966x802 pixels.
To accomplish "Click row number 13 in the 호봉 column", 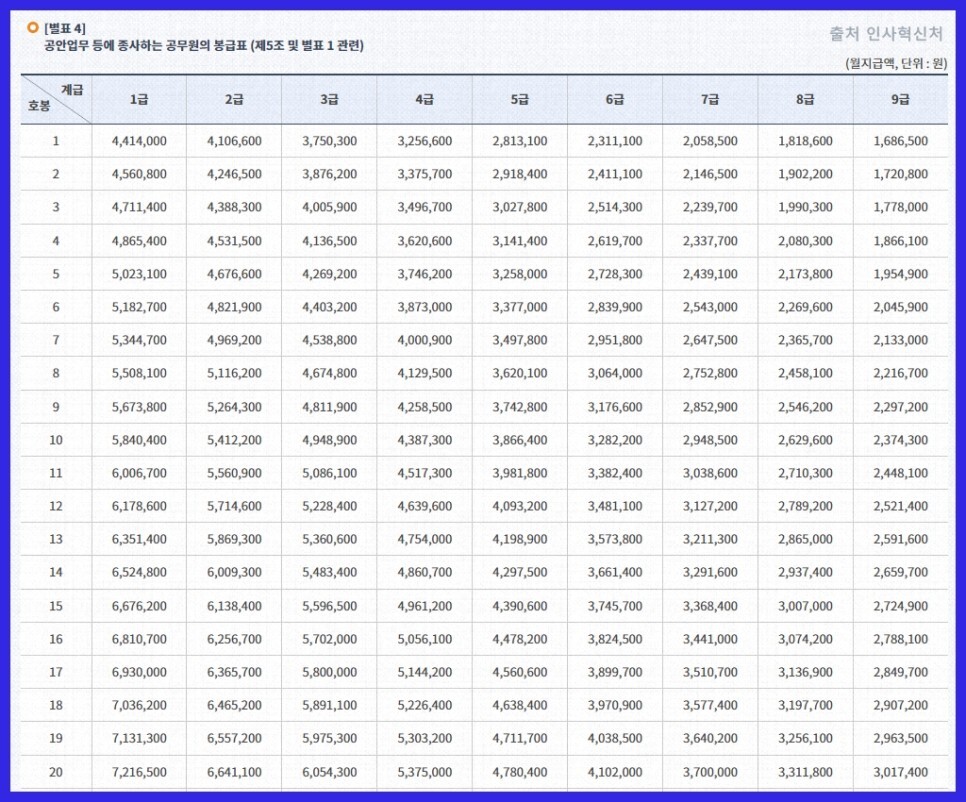I will 55,540.
